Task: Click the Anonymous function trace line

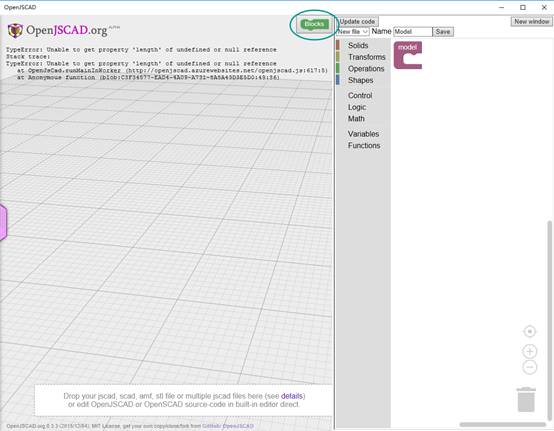Action: 148,77
